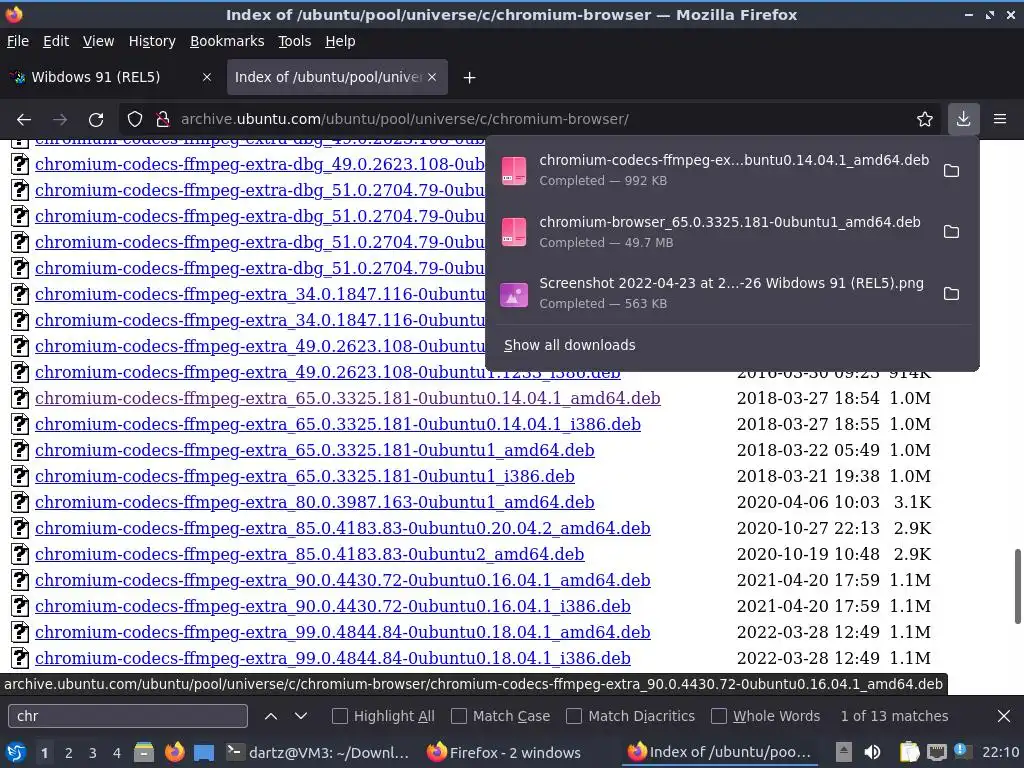Focus the find bar field containing 'chr'
Screen dimensions: 1024x768
tap(128, 716)
